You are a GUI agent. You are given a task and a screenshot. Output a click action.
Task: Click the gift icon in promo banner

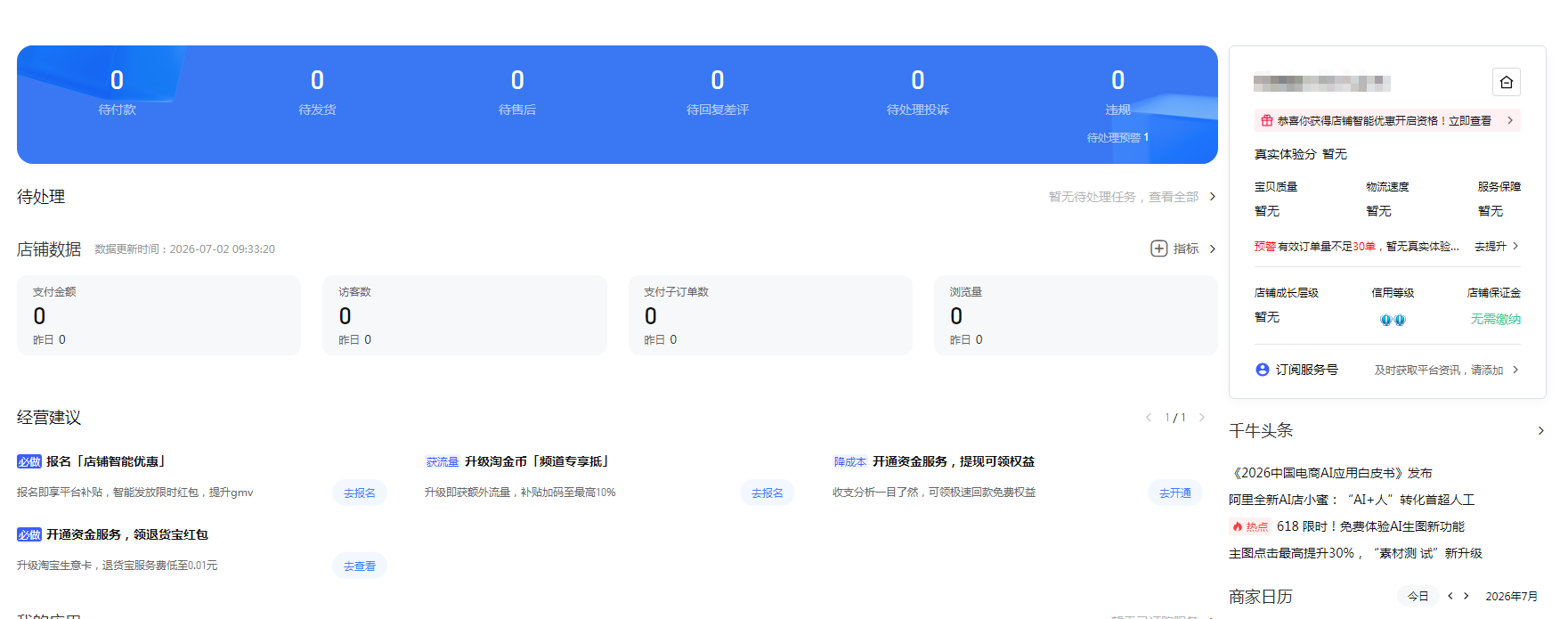[1266, 120]
